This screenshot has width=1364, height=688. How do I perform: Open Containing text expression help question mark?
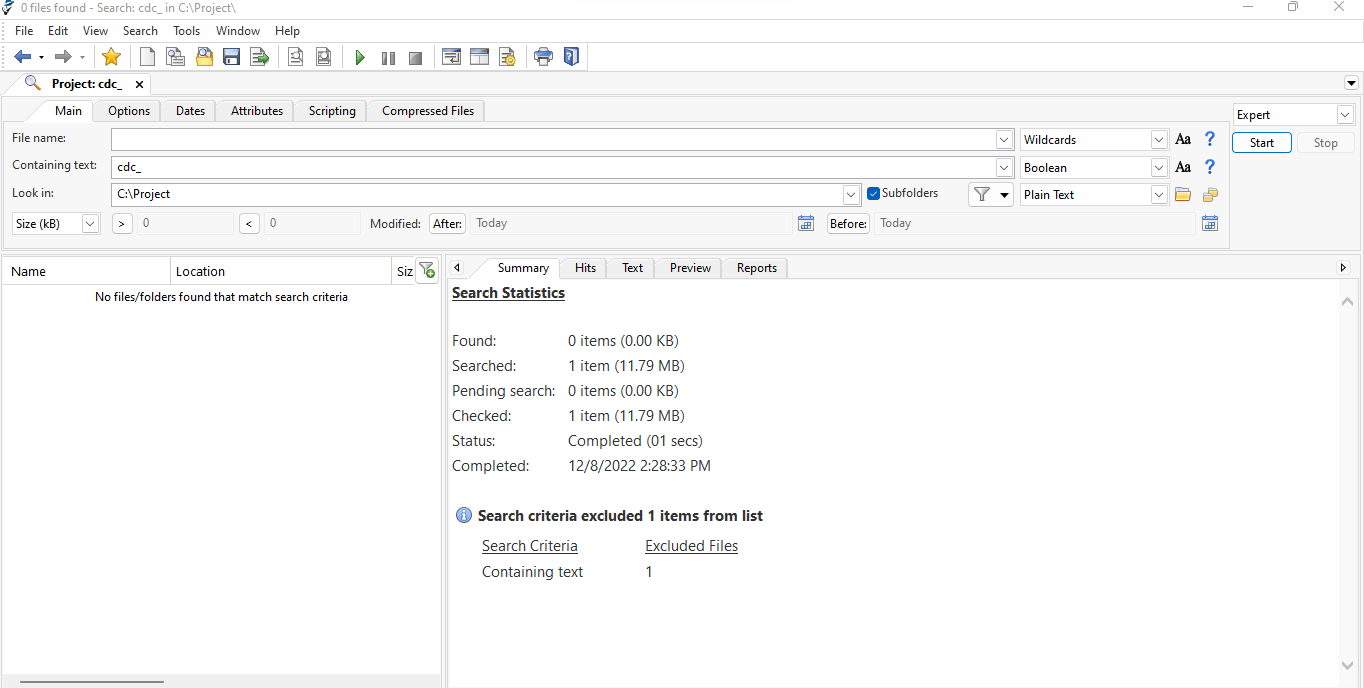1209,167
